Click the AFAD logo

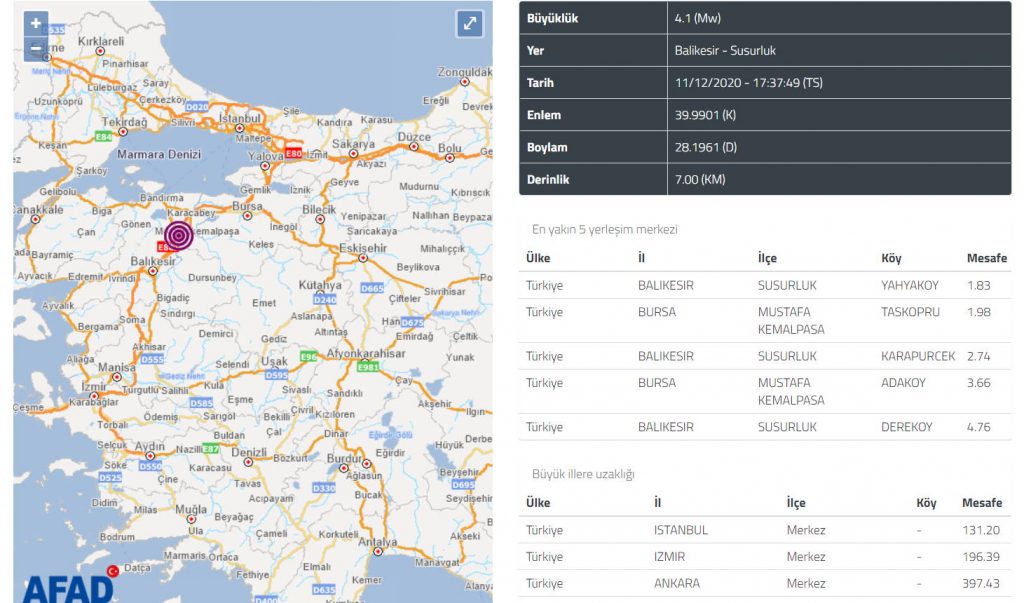click(x=68, y=587)
